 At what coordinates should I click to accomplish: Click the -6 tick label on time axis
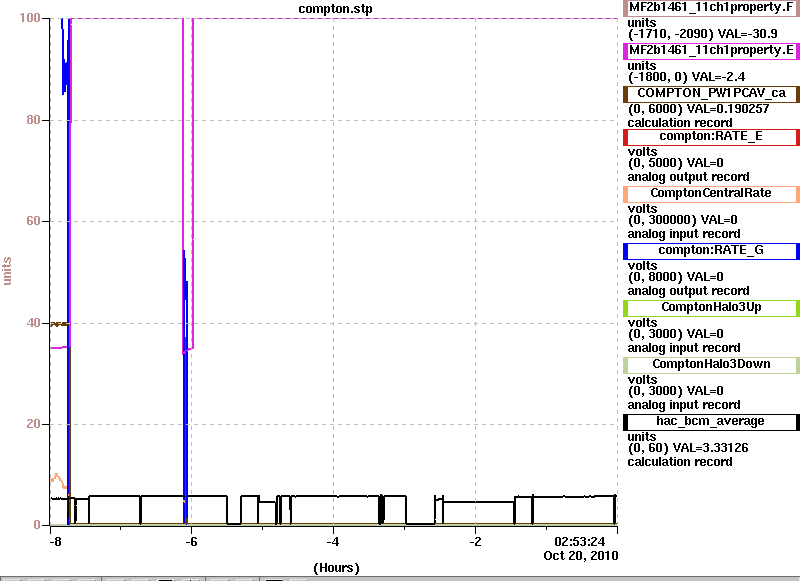pos(191,542)
